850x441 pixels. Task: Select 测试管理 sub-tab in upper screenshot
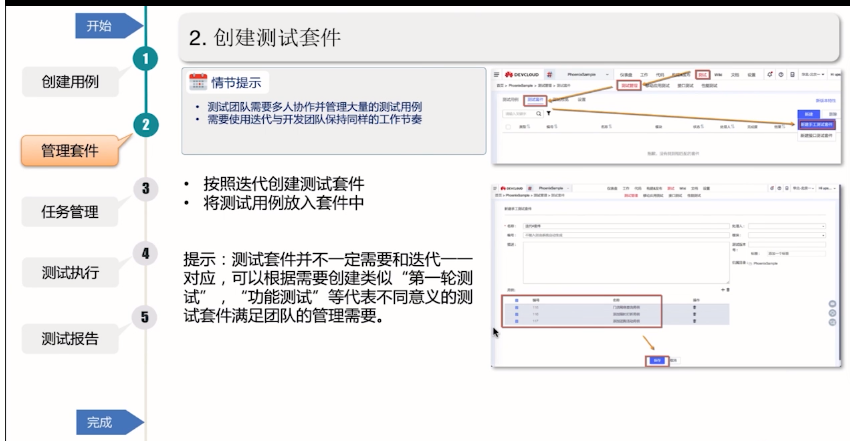(x=629, y=86)
